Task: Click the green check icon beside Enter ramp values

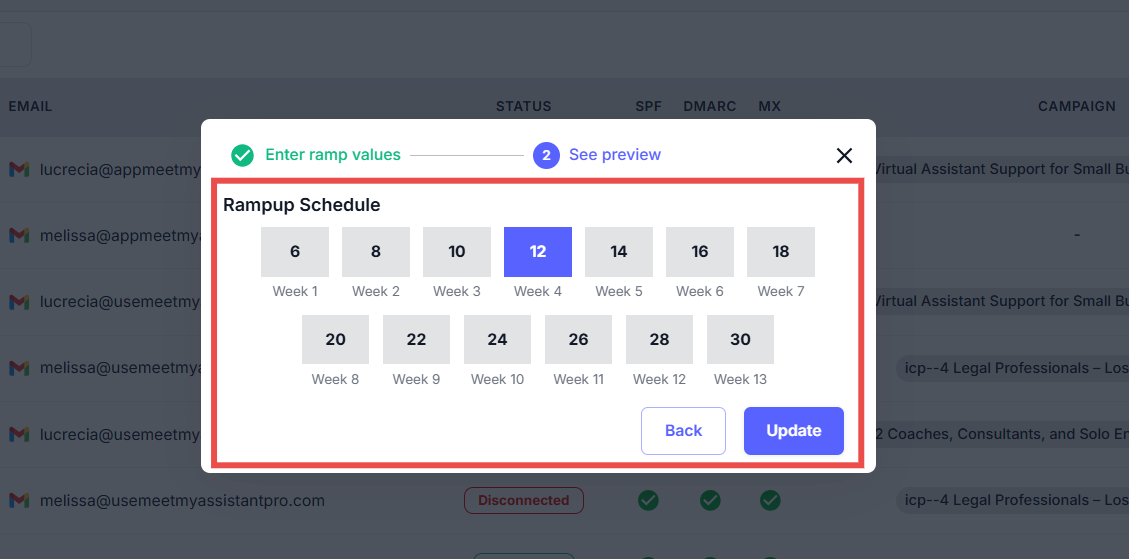Action: tap(242, 155)
